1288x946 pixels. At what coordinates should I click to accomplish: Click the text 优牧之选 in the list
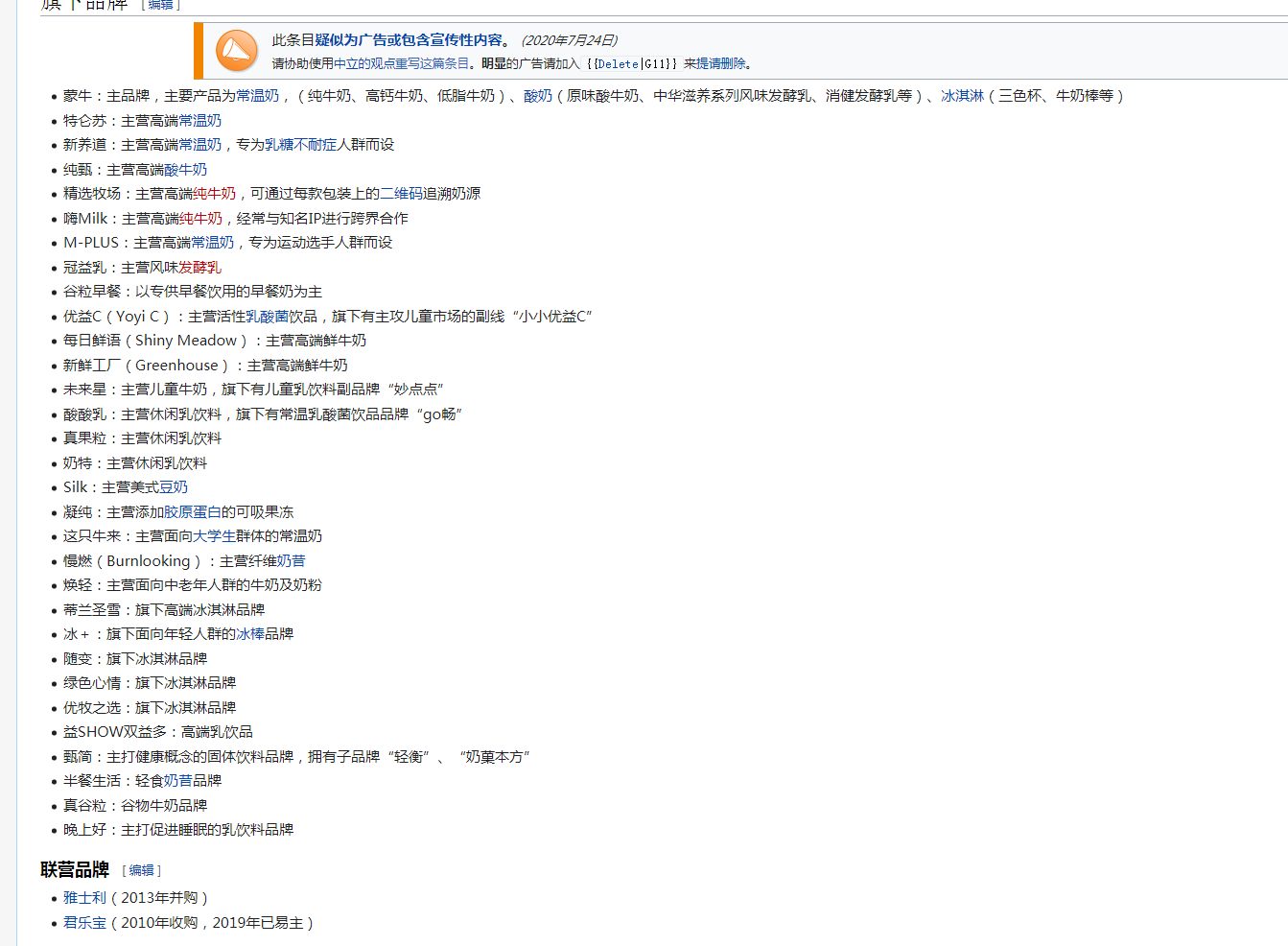click(x=92, y=708)
